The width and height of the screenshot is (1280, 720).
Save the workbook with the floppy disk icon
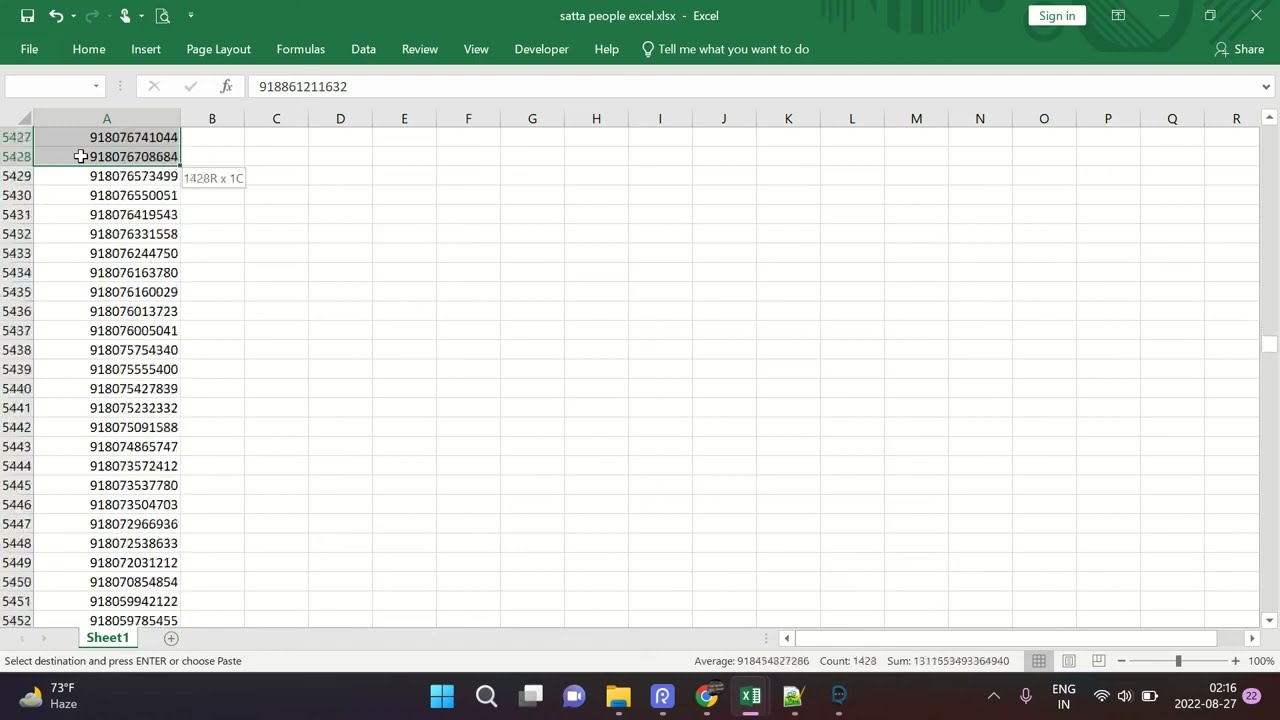pyautogui.click(x=28, y=16)
